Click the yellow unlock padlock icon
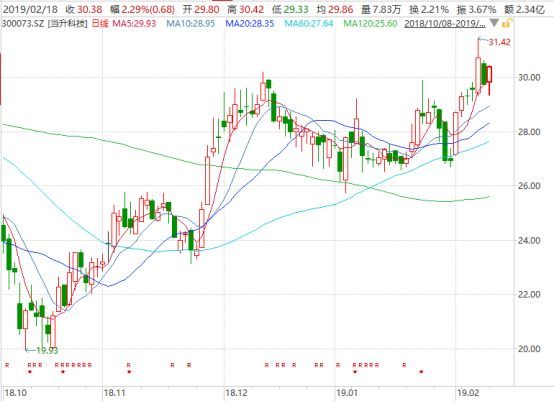This screenshot has height=402, width=554. click(x=507, y=24)
